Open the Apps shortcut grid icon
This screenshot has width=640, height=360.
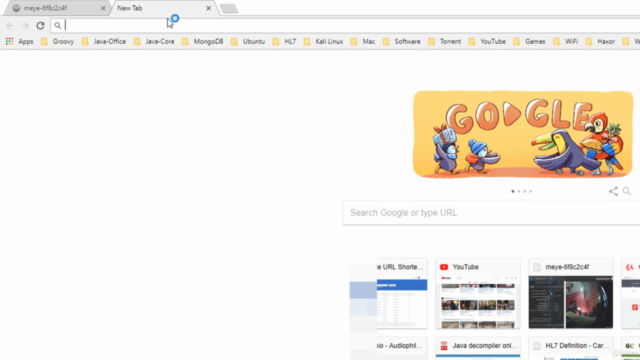tap(9, 41)
